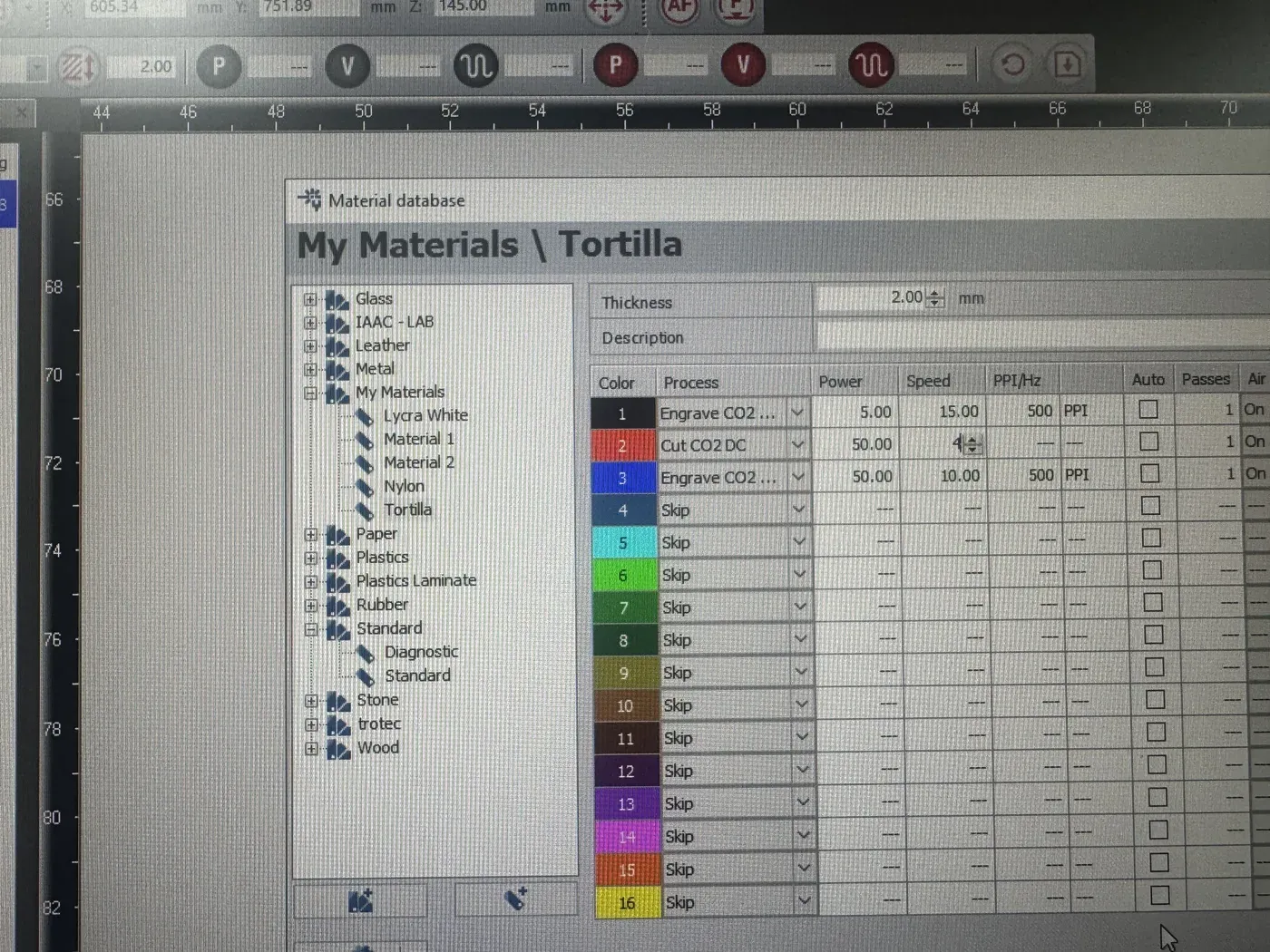Click the red P power icon
1270x952 pixels.
point(615,65)
